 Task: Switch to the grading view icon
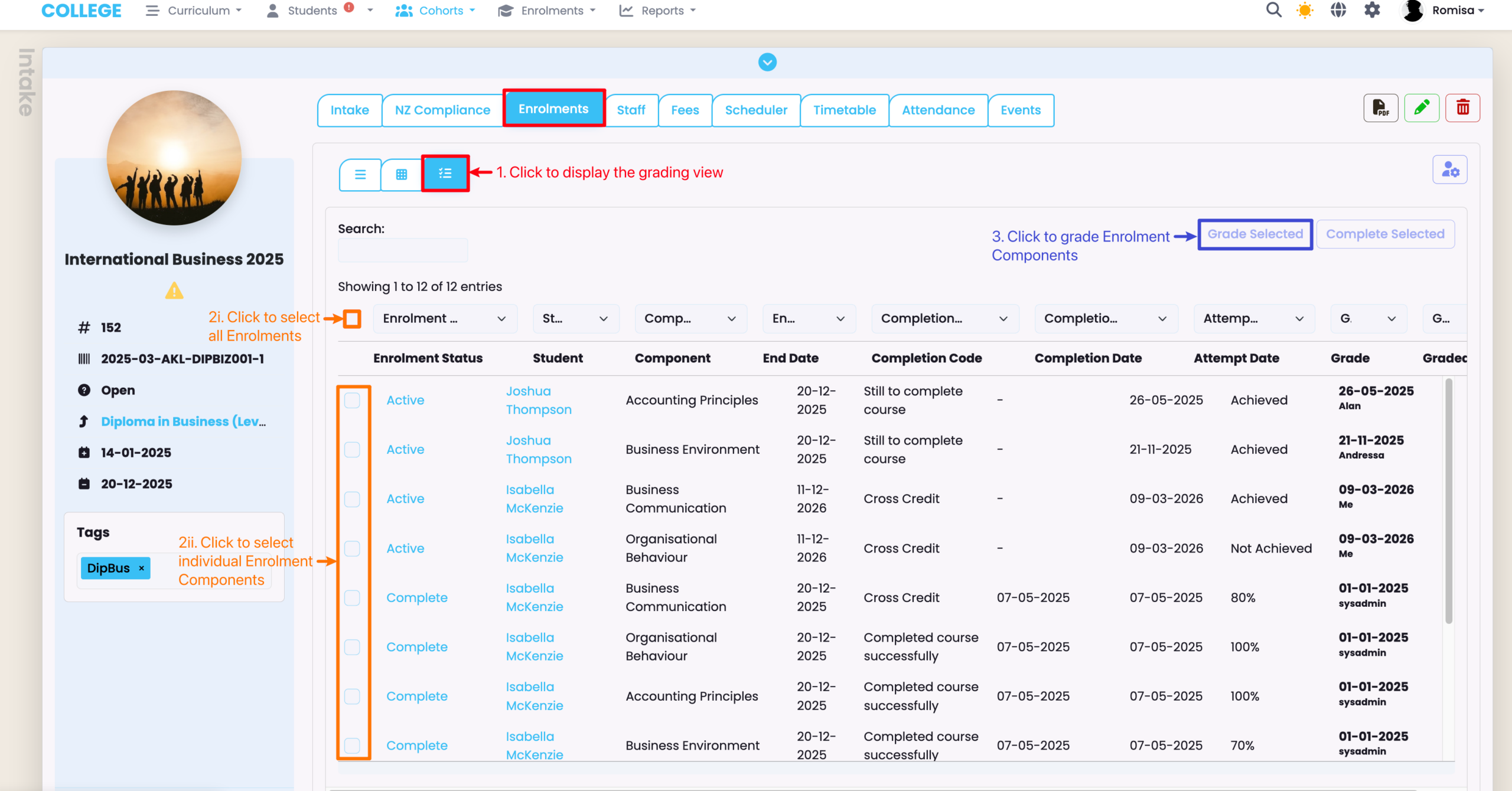pos(445,174)
